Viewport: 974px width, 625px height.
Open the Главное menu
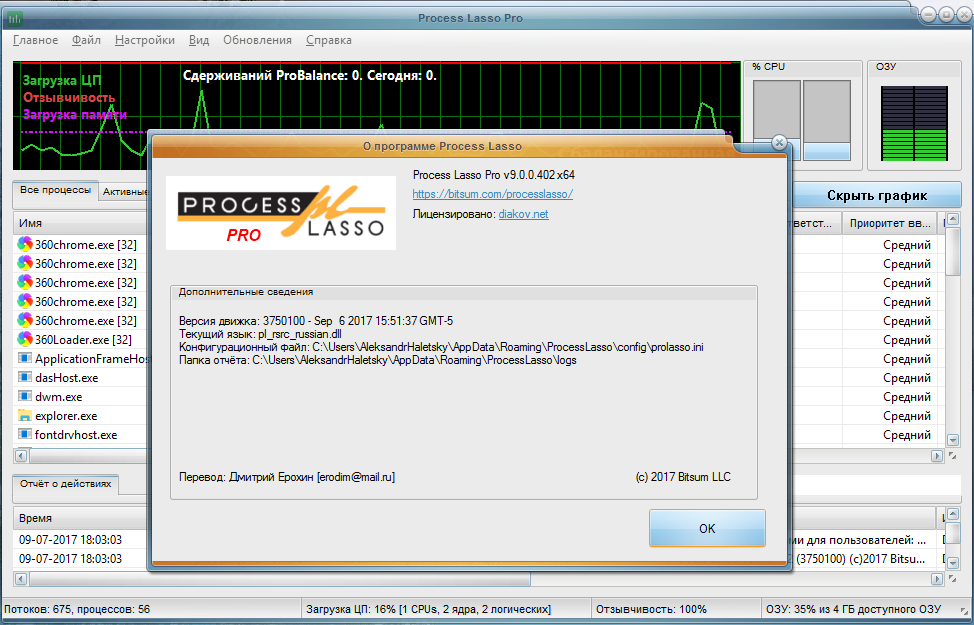(x=35, y=40)
